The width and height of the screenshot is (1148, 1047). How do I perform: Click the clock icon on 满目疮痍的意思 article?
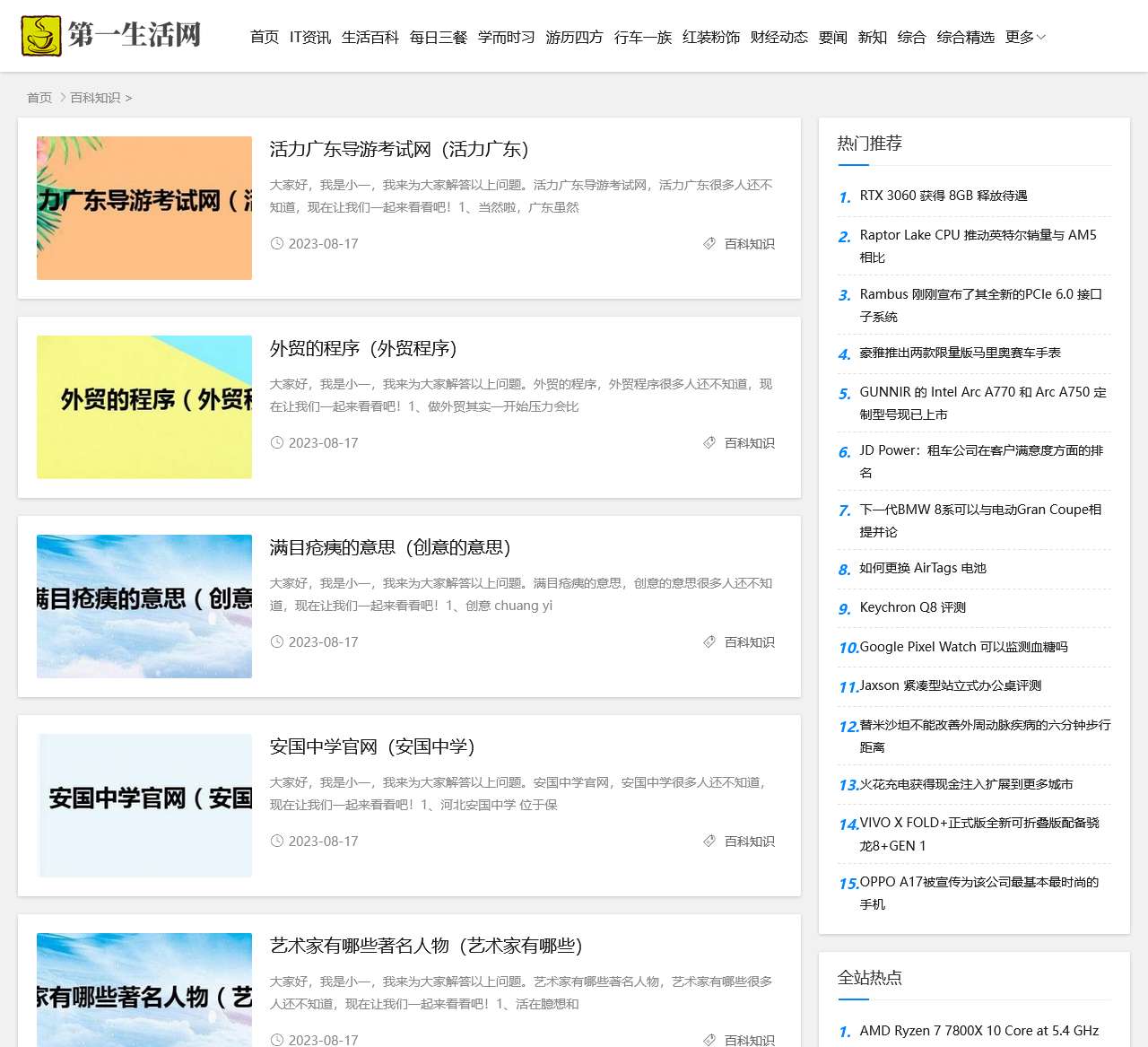pyautogui.click(x=277, y=641)
